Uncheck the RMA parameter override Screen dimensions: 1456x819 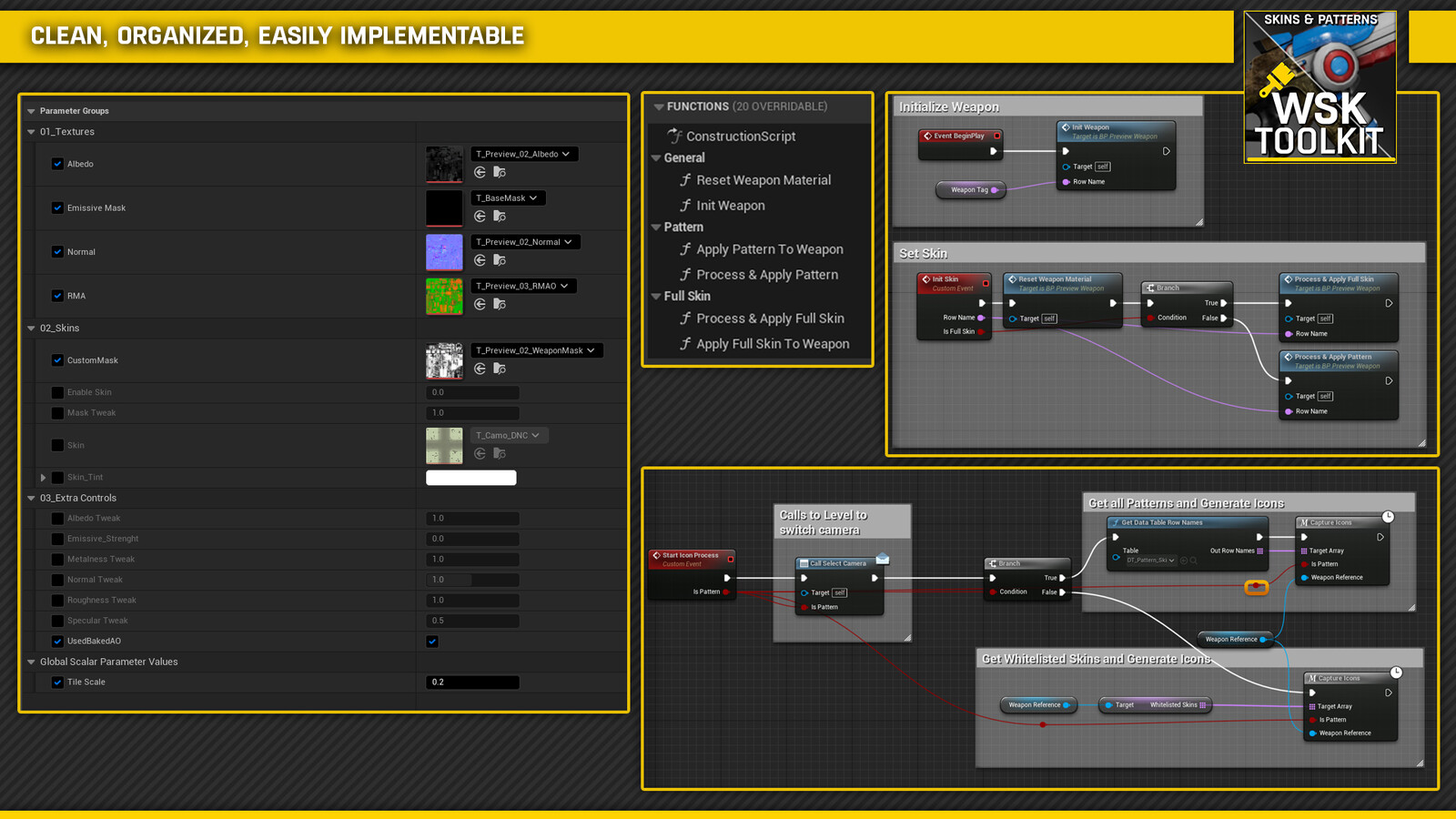(x=57, y=296)
